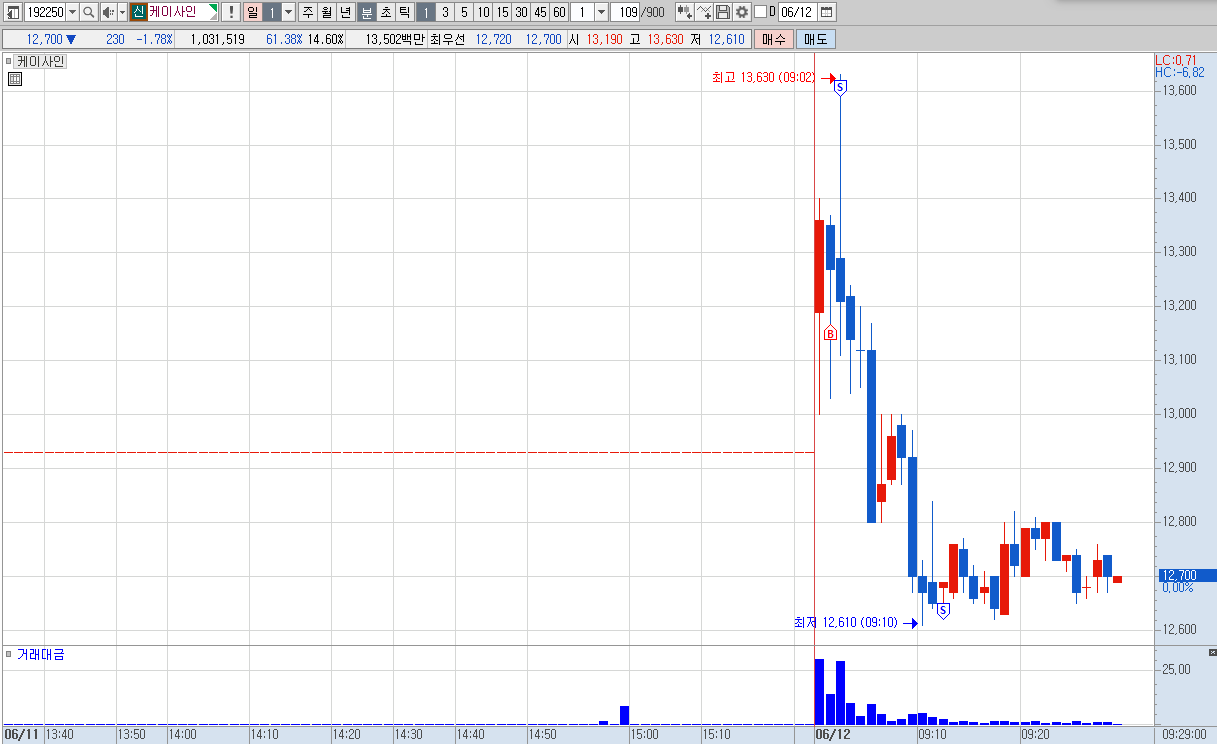1217x744 pixels.
Task: Click the HC:-6.82 indicator text
Action: coord(1180,73)
